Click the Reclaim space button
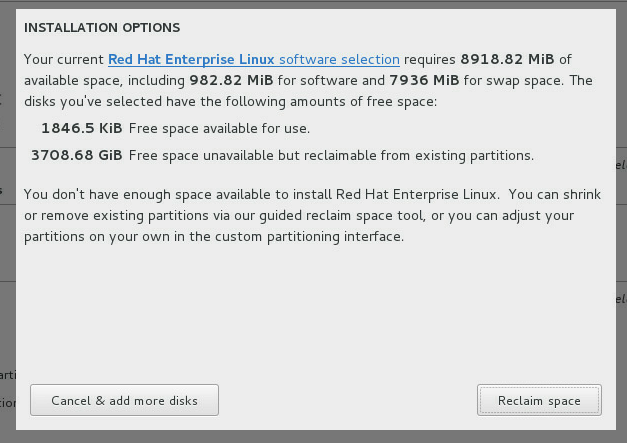Image resolution: width=627 pixels, height=443 pixels. pyautogui.click(x=539, y=400)
